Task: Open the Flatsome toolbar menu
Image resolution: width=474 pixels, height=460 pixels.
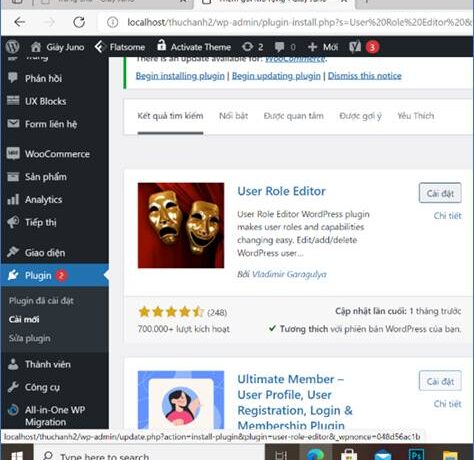Action: [119, 47]
